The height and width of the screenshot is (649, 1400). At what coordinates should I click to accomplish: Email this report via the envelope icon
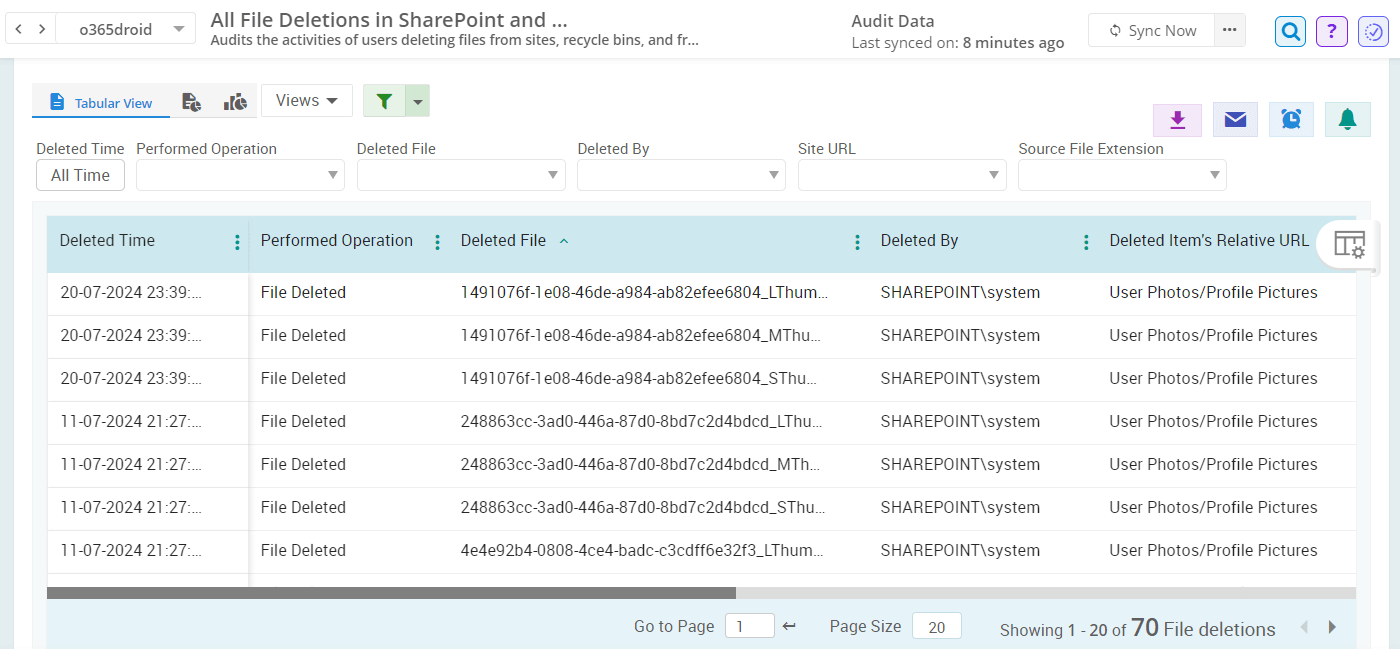point(1235,119)
